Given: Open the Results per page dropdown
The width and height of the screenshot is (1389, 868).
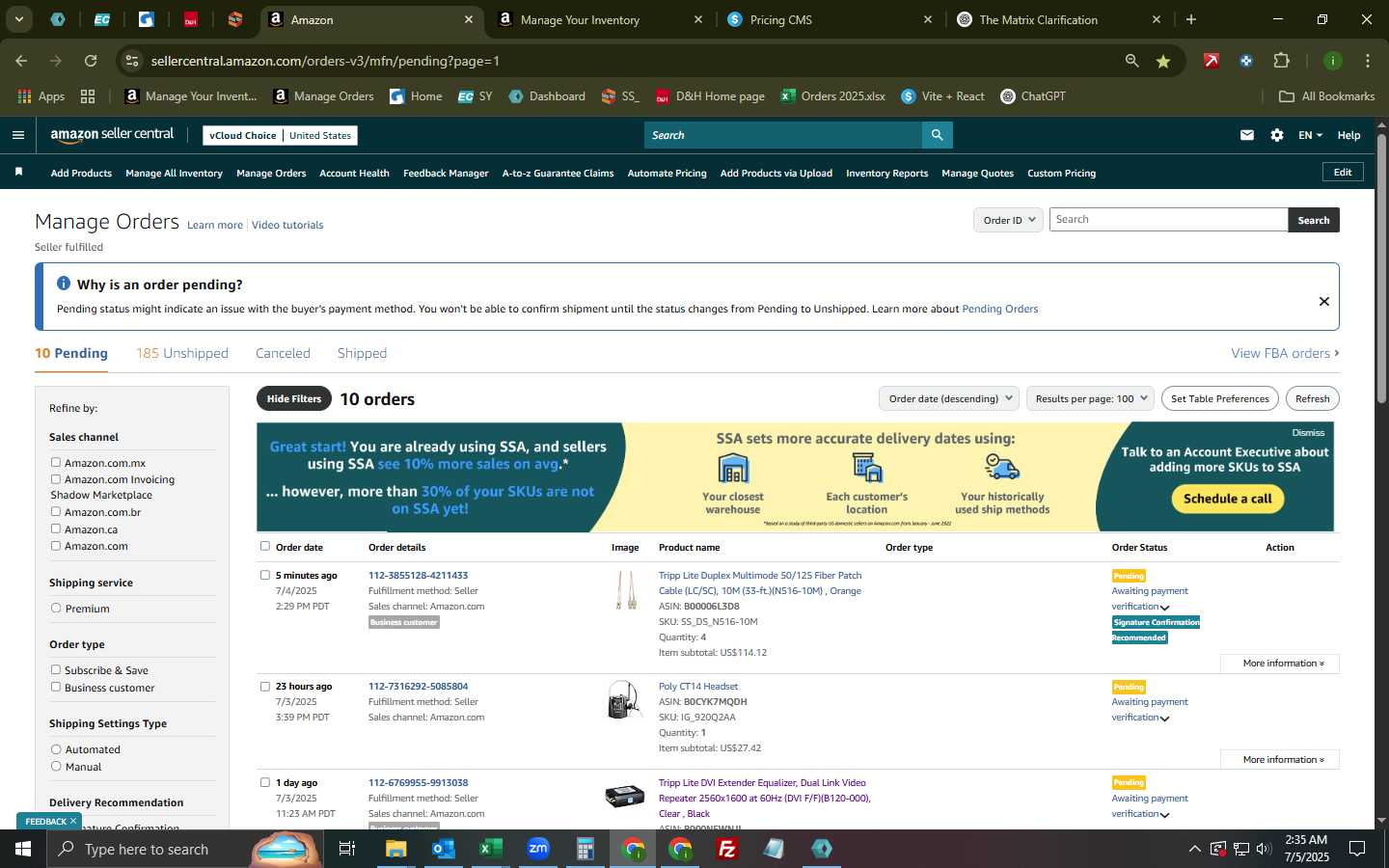Looking at the screenshot, I should 1090,398.
